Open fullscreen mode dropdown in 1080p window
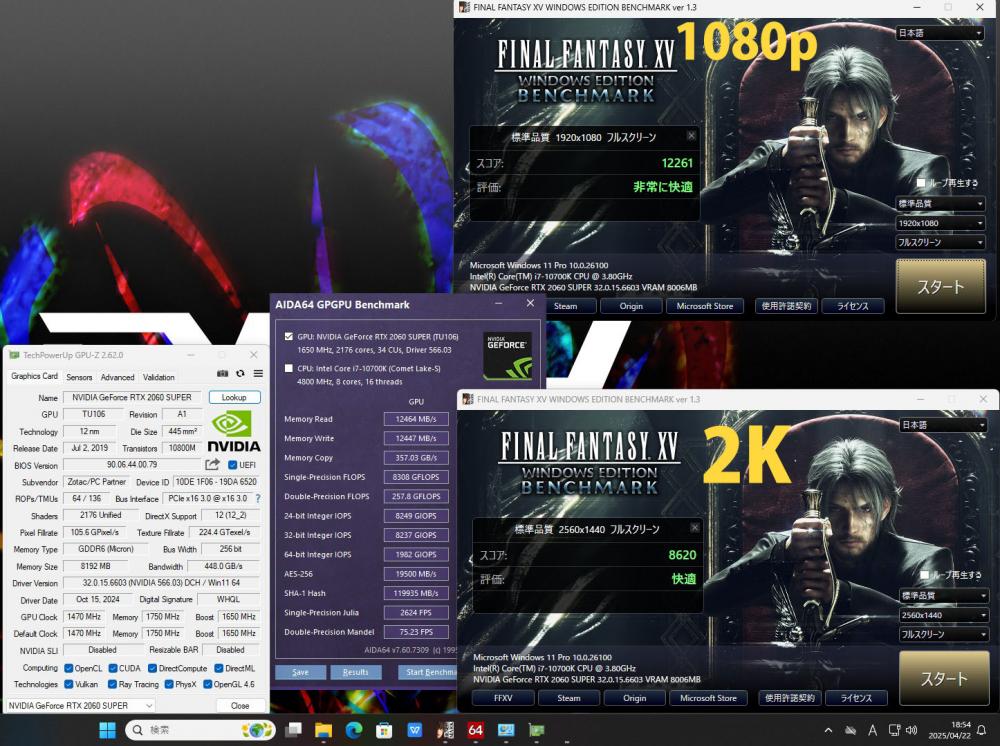The height and width of the screenshot is (746, 1000). coord(940,242)
